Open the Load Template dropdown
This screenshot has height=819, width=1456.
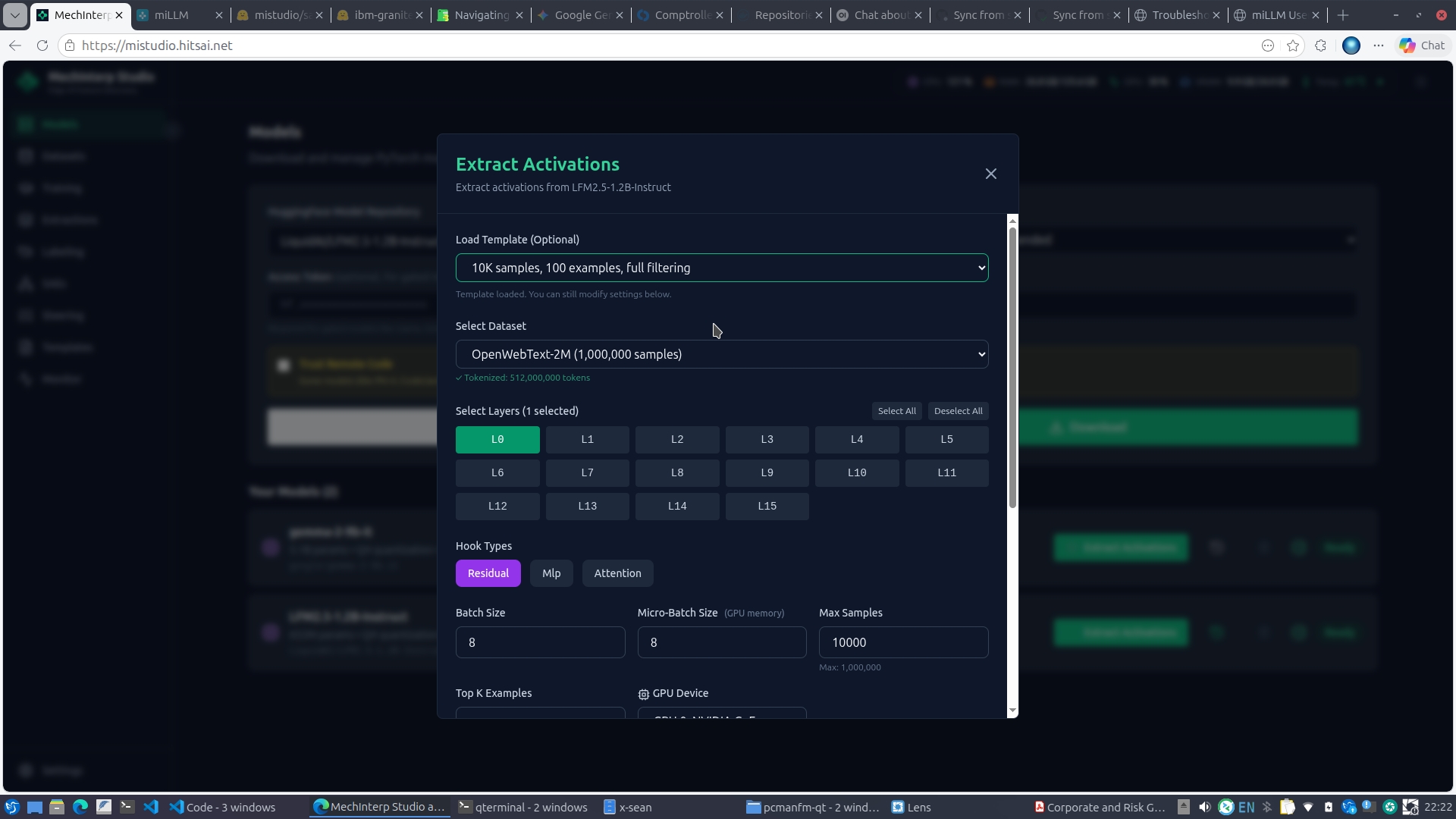722,268
